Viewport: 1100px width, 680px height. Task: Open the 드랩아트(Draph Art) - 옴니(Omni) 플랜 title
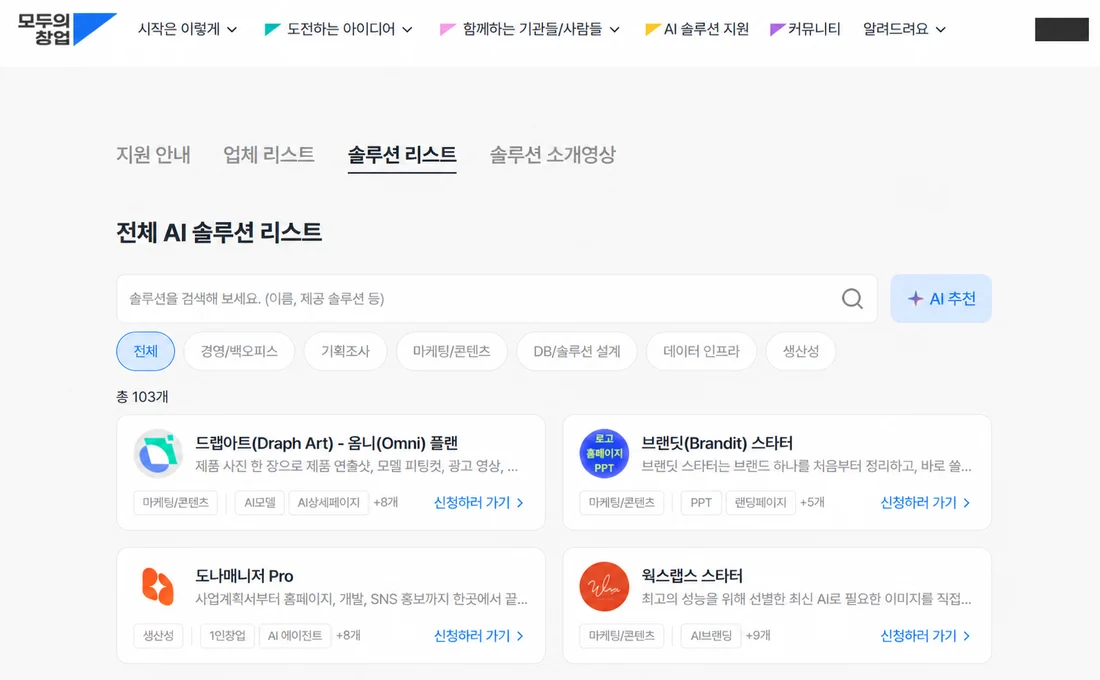point(326,443)
